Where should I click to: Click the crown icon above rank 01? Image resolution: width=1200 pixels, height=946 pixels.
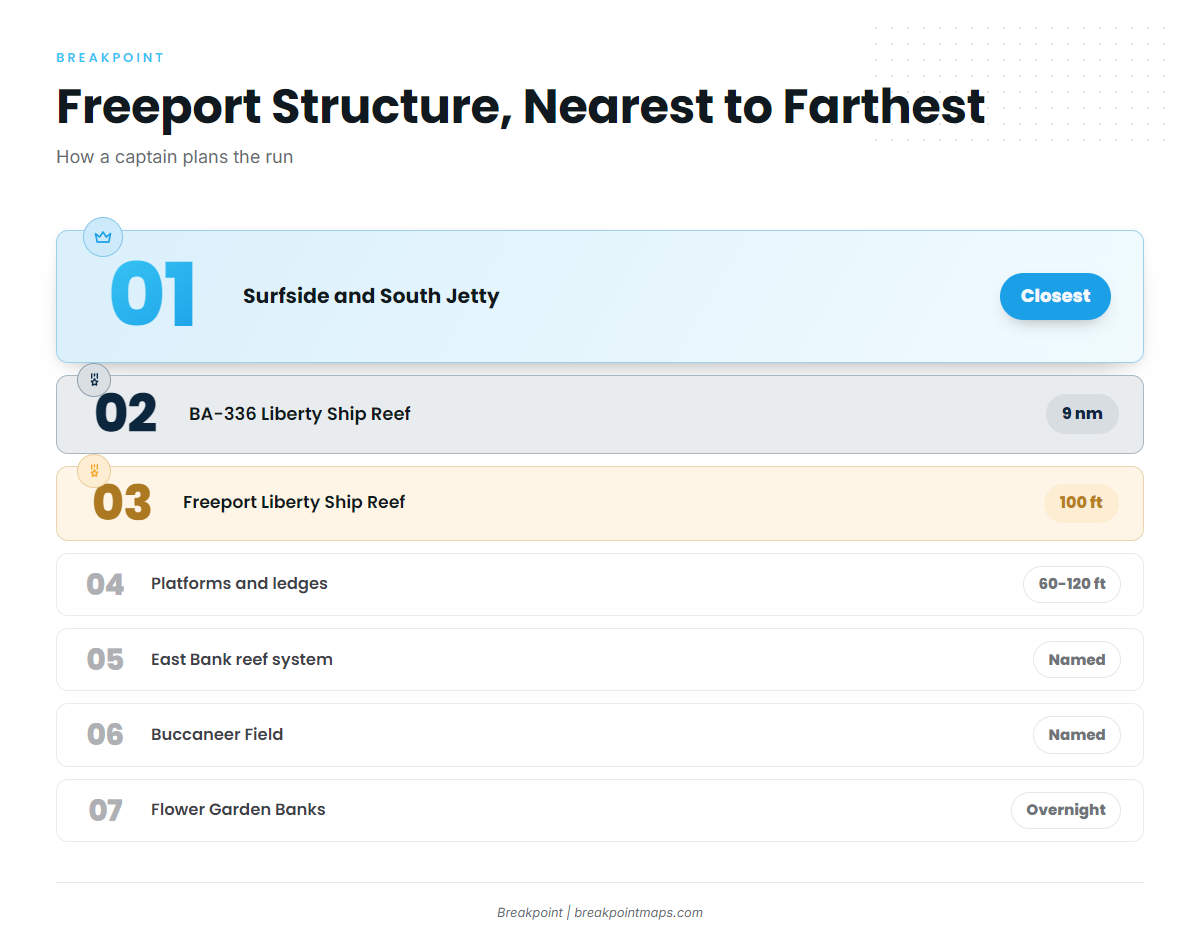click(103, 237)
